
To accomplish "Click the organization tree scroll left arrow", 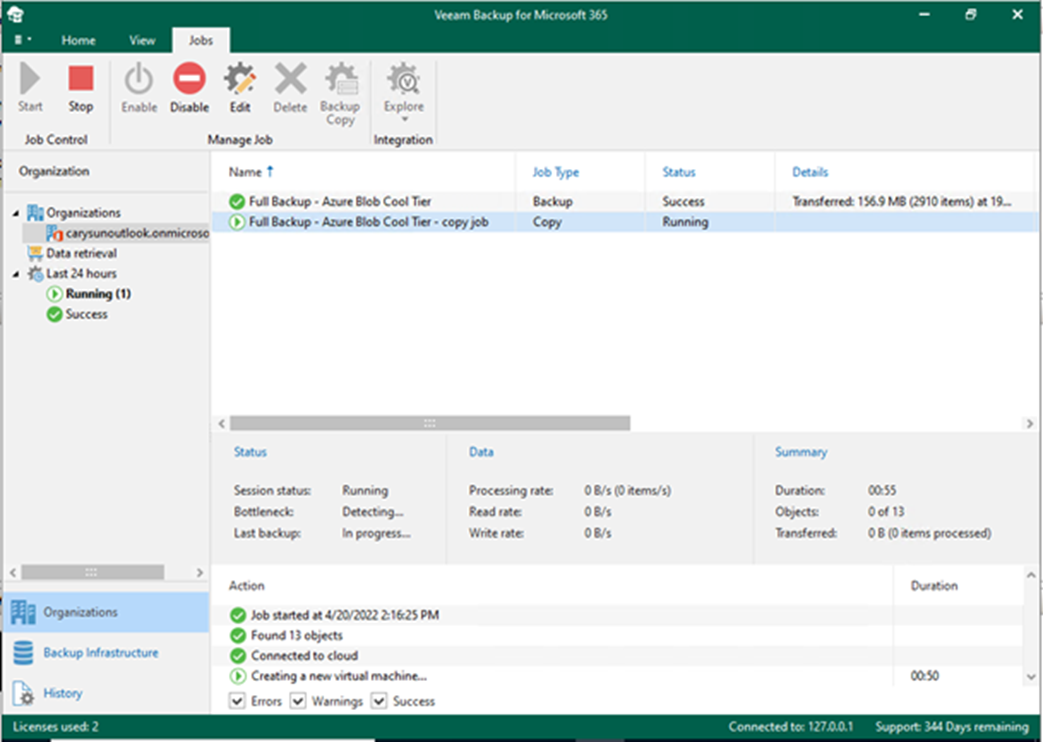I will pos(13,572).
